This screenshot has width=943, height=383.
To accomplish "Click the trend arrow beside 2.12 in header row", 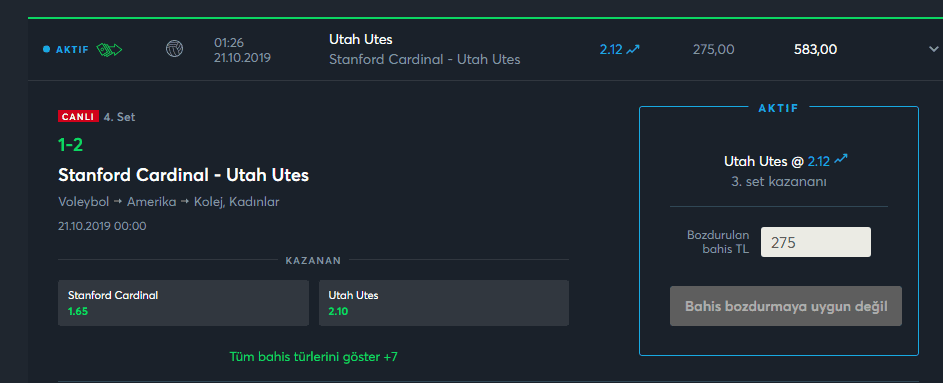I will (633, 50).
